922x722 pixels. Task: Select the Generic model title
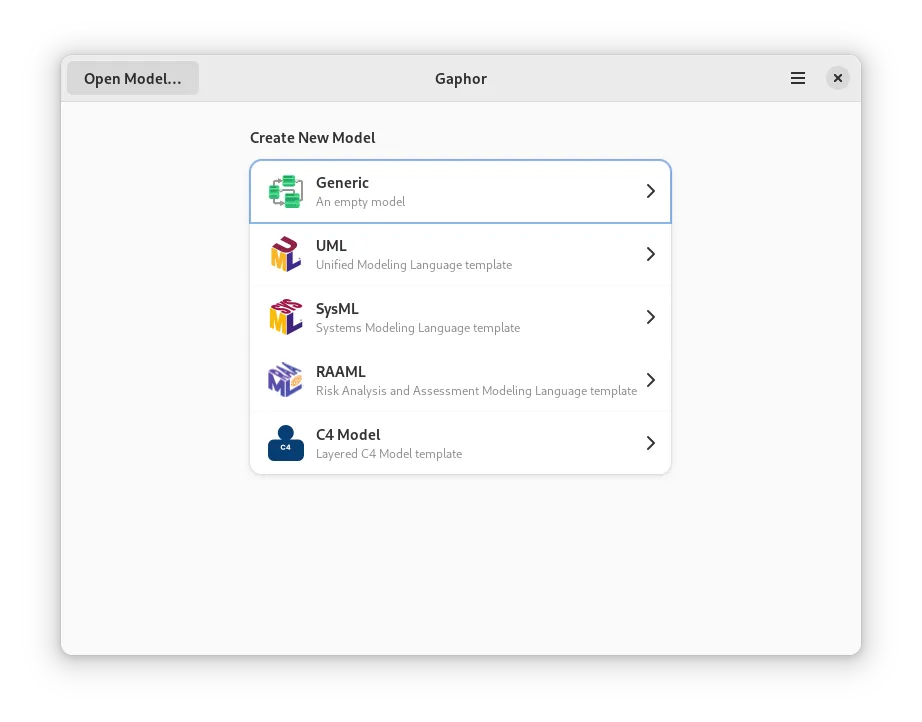pyautogui.click(x=342, y=183)
